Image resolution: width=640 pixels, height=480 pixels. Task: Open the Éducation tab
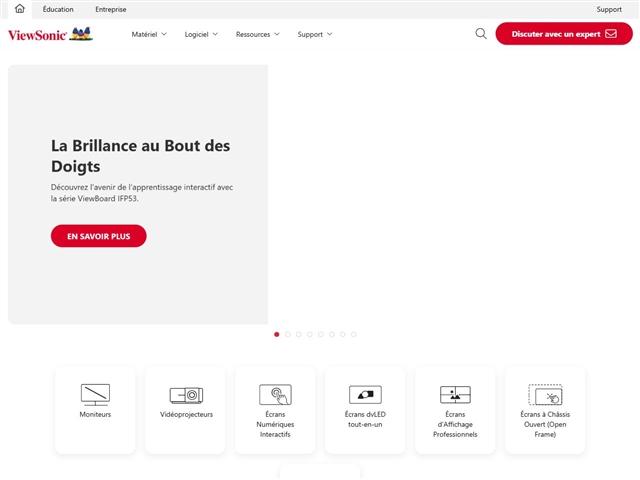point(58,9)
